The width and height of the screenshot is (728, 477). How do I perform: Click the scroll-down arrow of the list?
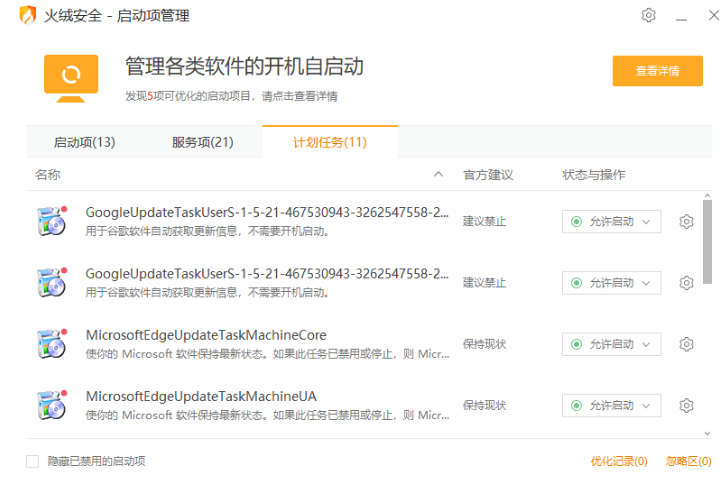[707, 433]
